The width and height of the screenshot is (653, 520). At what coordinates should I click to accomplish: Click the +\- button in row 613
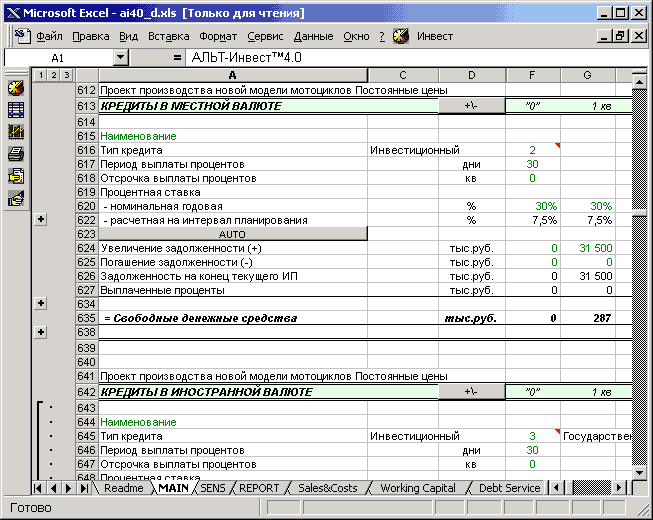471,106
